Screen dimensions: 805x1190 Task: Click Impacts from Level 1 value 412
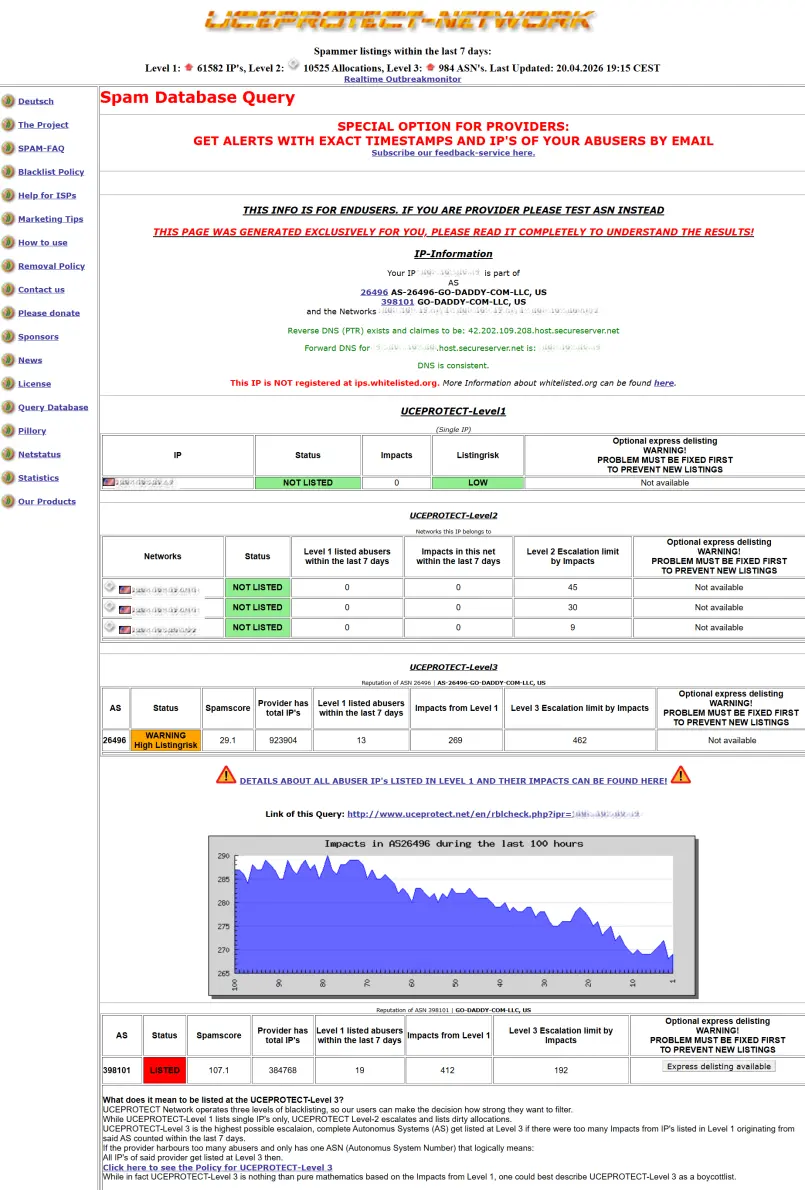click(x=448, y=1070)
